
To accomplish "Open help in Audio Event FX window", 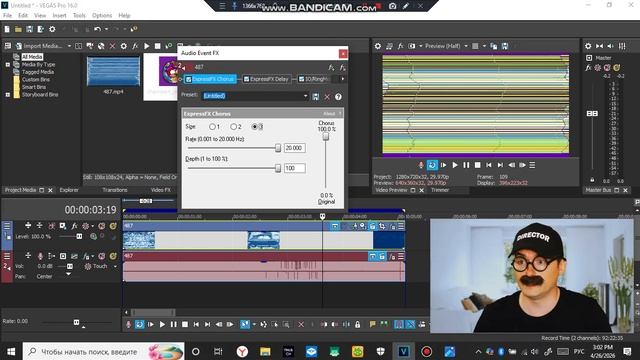I will point(338,97).
